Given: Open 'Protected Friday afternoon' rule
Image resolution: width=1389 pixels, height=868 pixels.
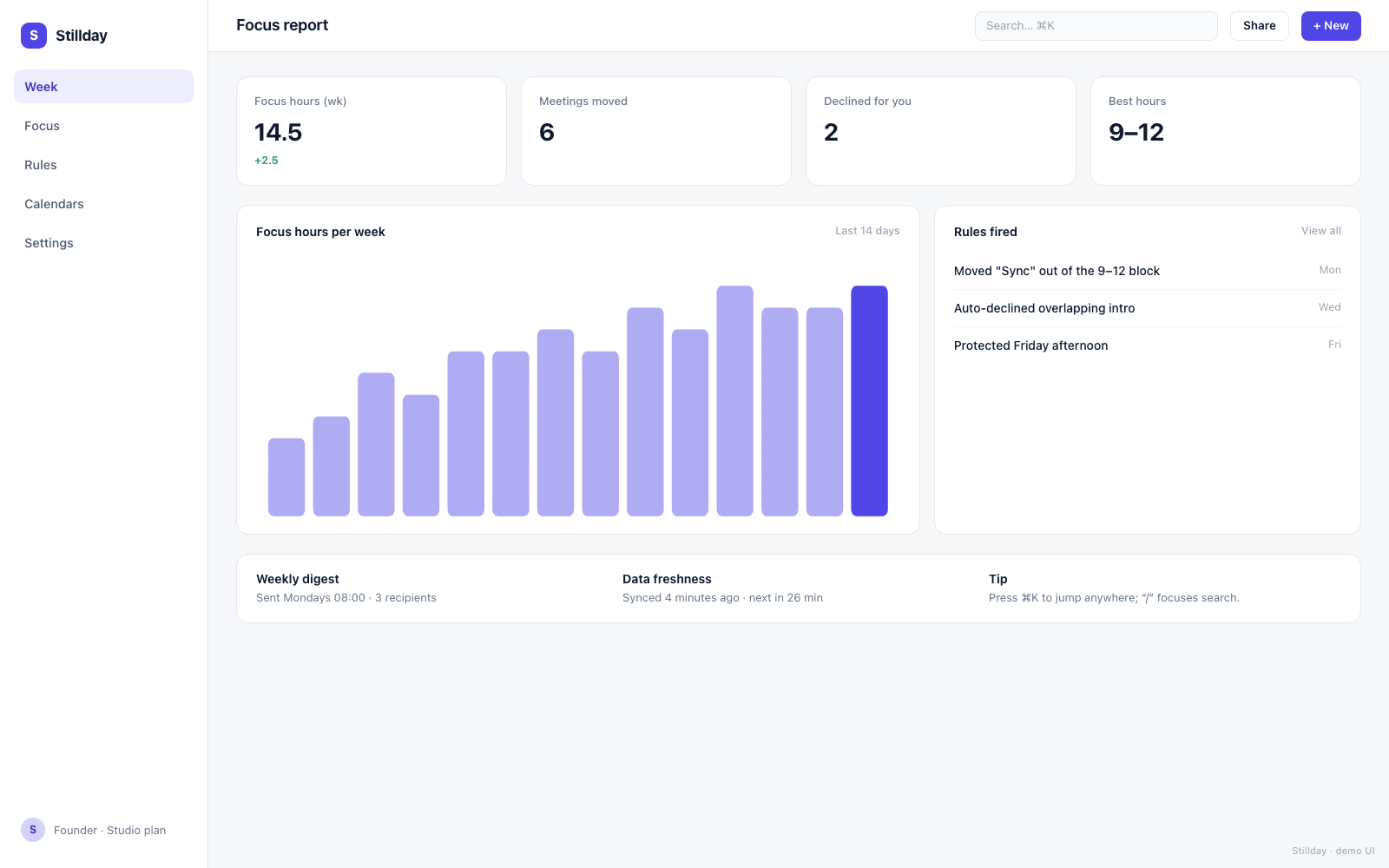Looking at the screenshot, I should 1148,345.
